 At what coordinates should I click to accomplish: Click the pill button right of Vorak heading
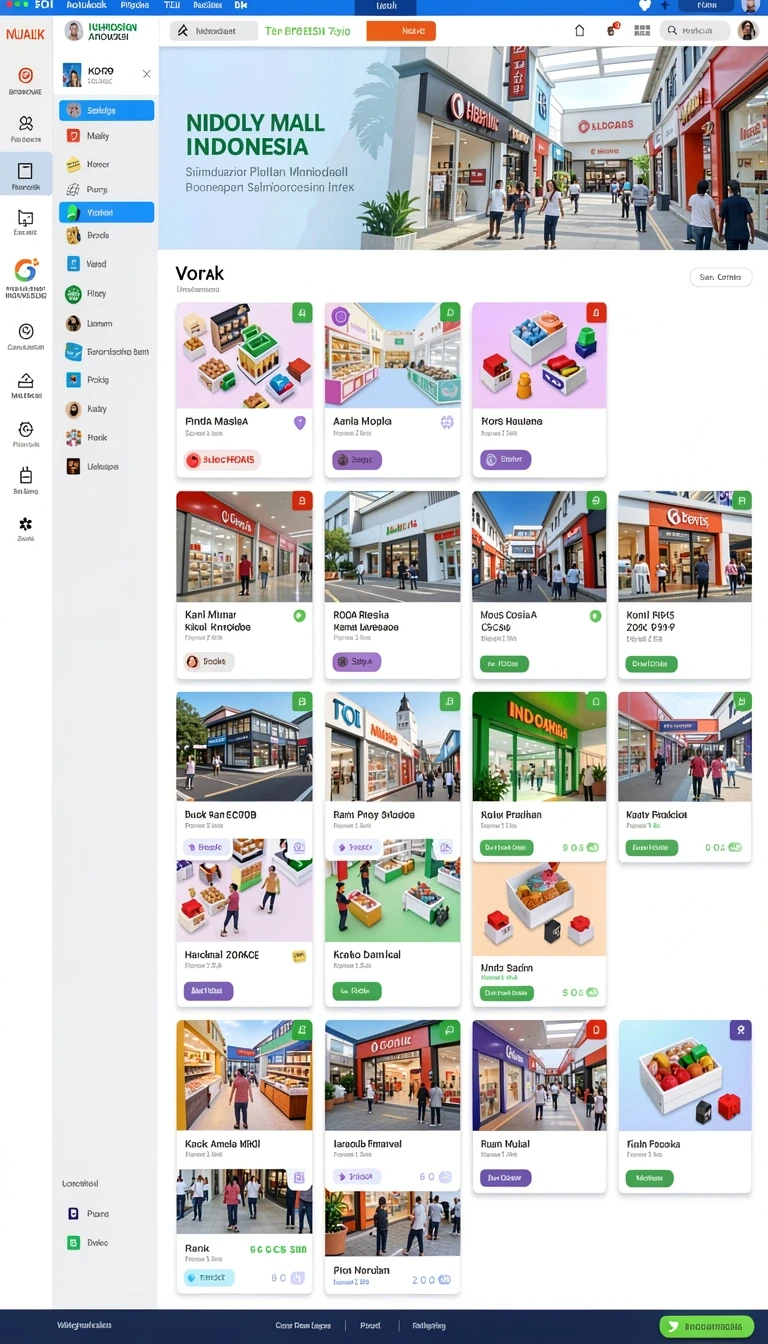click(x=720, y=278)
